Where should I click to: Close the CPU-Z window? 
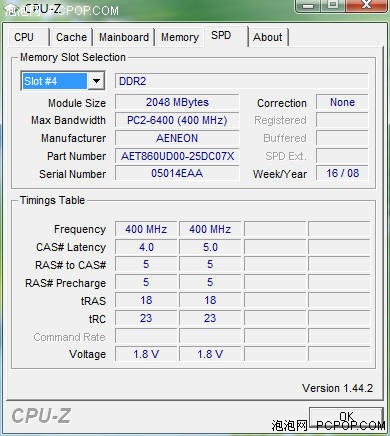[x=366, y=5]
